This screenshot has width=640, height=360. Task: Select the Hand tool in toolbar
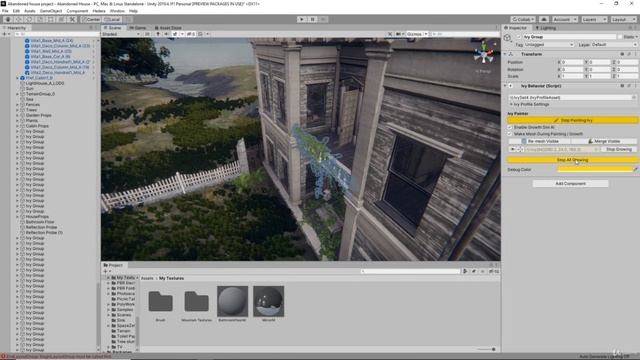pos(8,19)
